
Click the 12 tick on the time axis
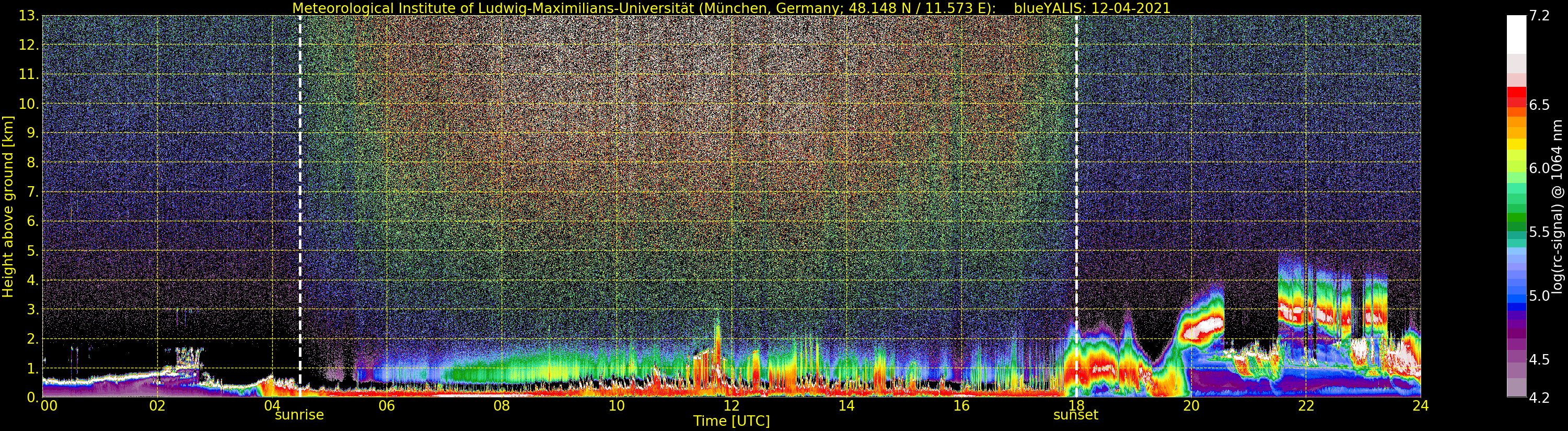pos(731,406)
